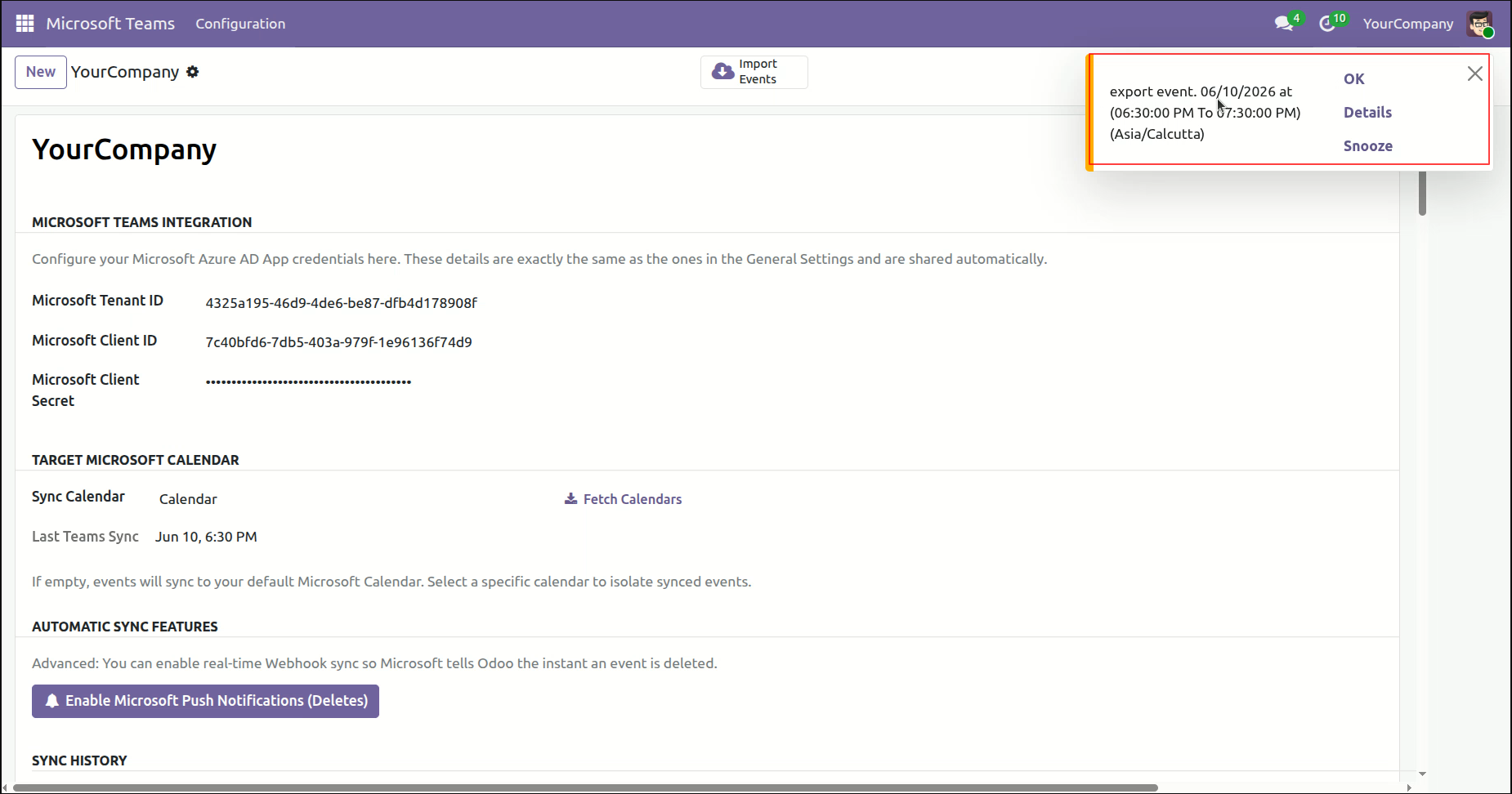Create a New record
1512x794 pixels.
41,72
